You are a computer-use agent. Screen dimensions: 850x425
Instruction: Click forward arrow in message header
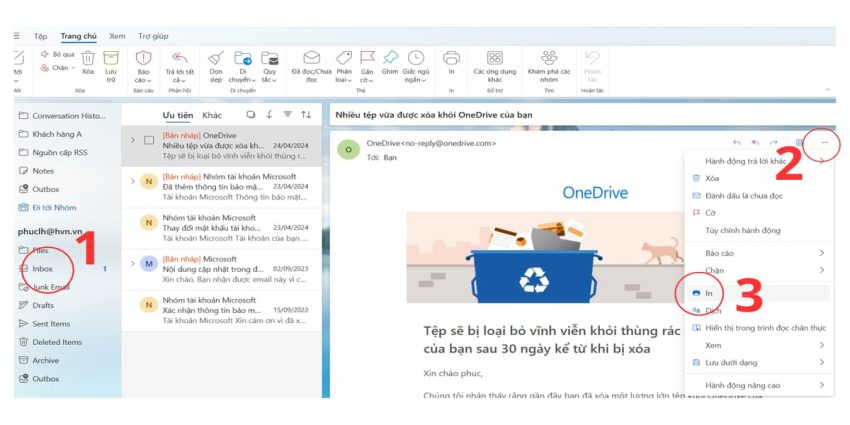click(x=774, y=143)
